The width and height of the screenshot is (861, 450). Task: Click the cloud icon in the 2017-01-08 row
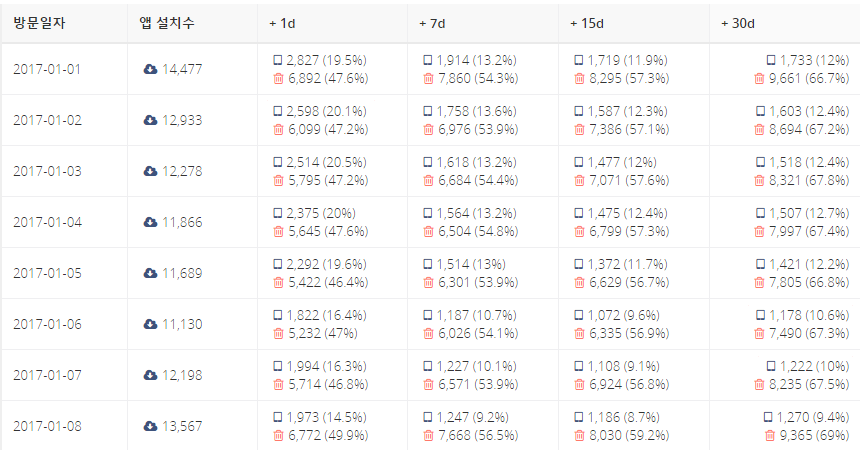pyautogui.click(x=150, y=426)
